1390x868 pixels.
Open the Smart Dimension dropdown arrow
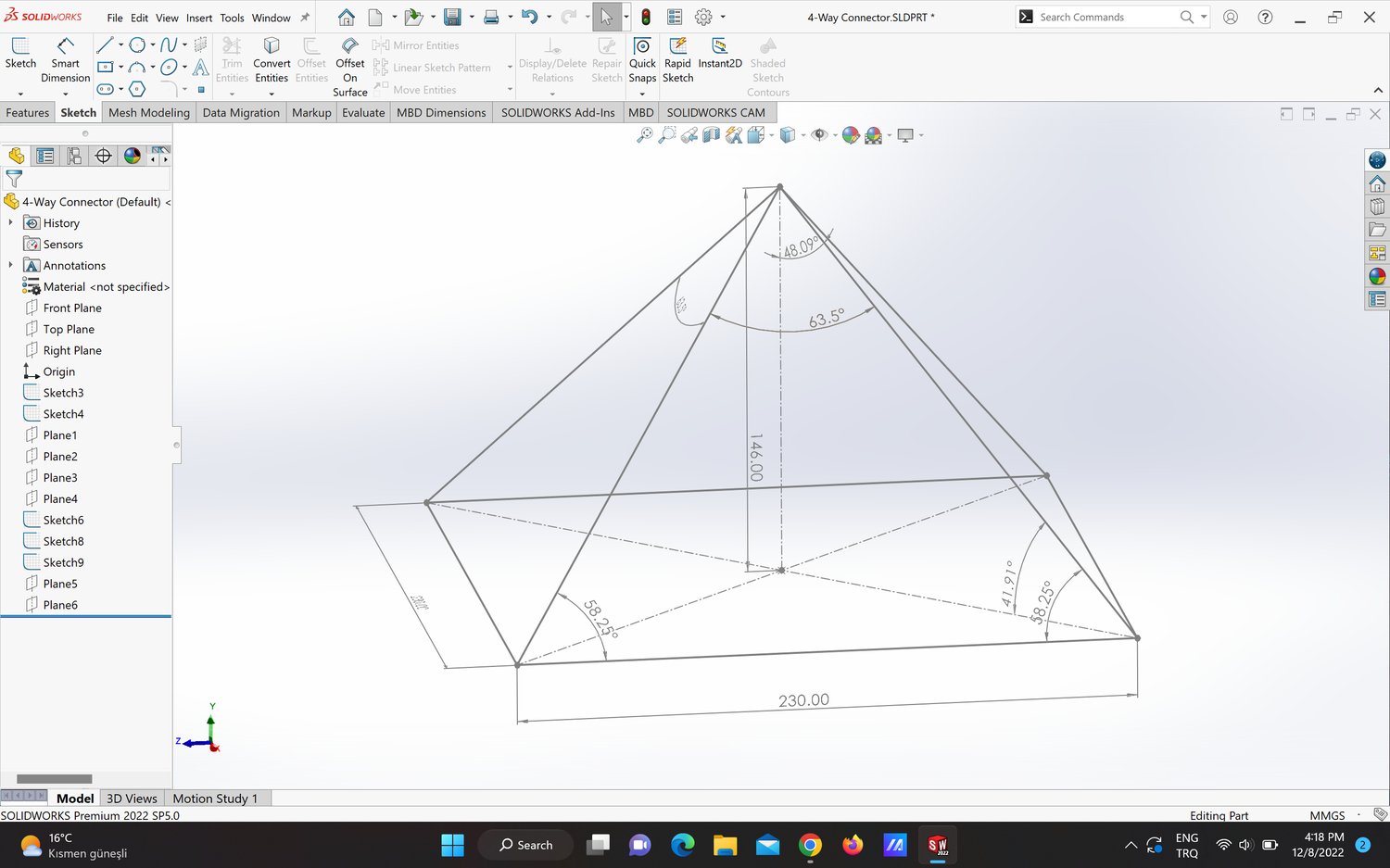coord(65,94)
